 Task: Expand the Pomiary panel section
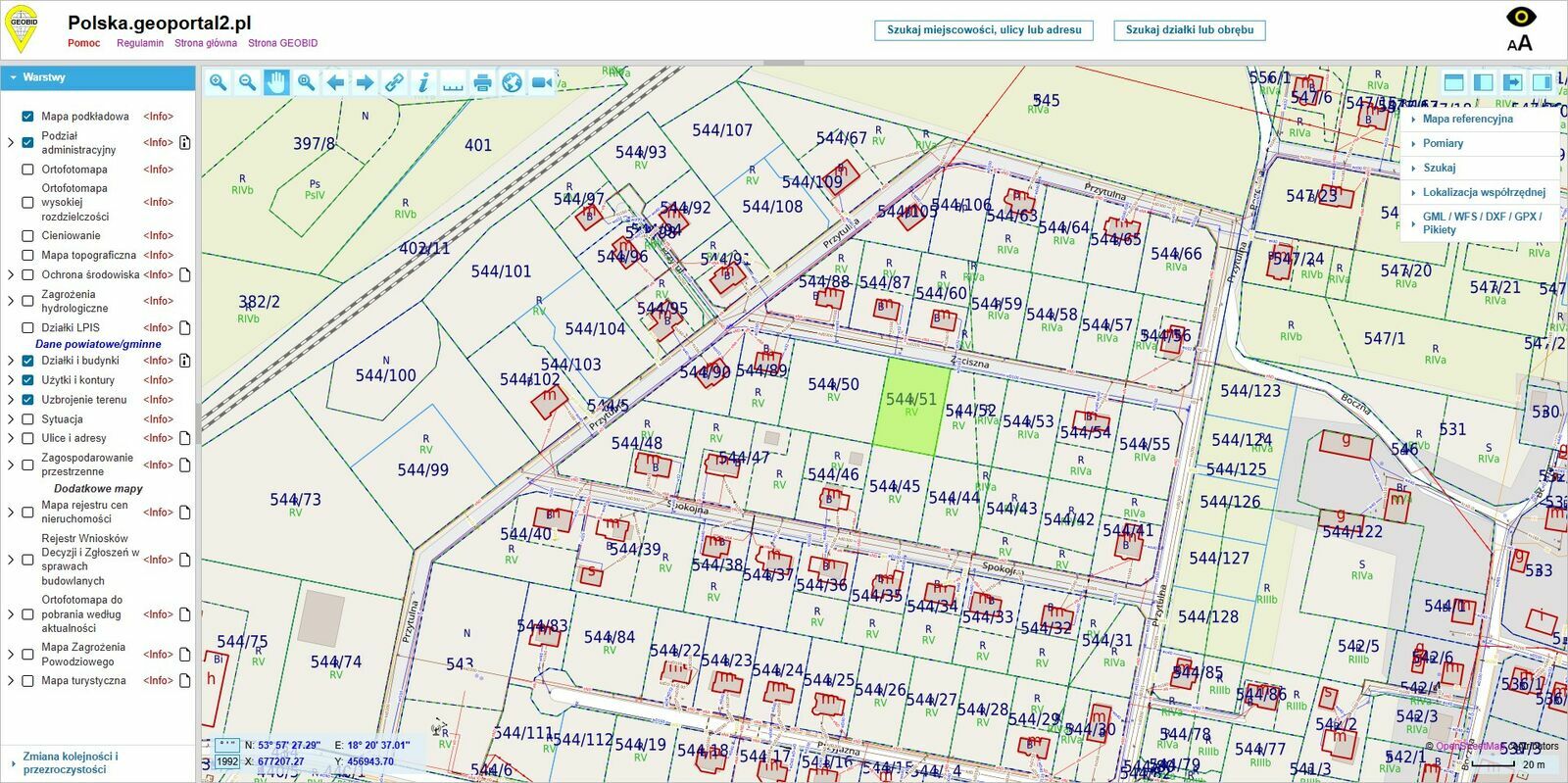coord(1443,143)
